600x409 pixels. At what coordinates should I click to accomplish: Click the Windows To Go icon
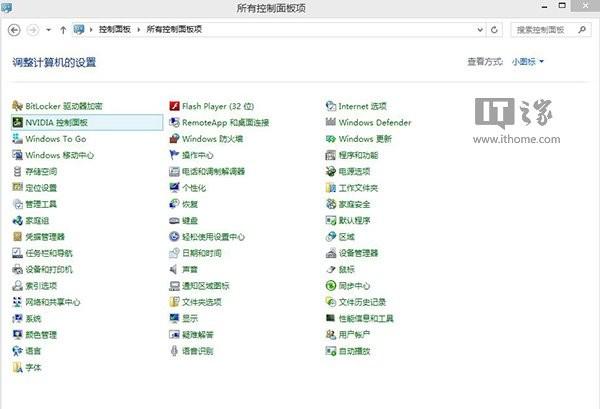point(17,139)
